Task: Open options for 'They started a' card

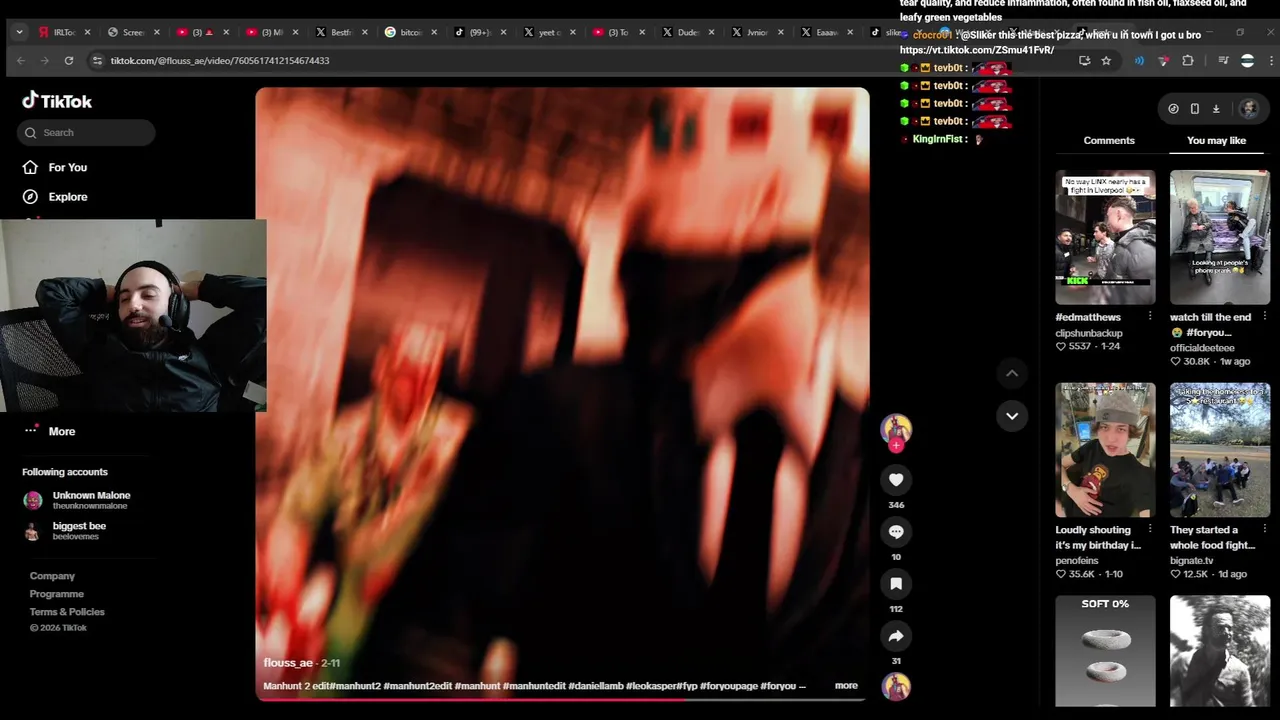Action: click(1265, 530)
